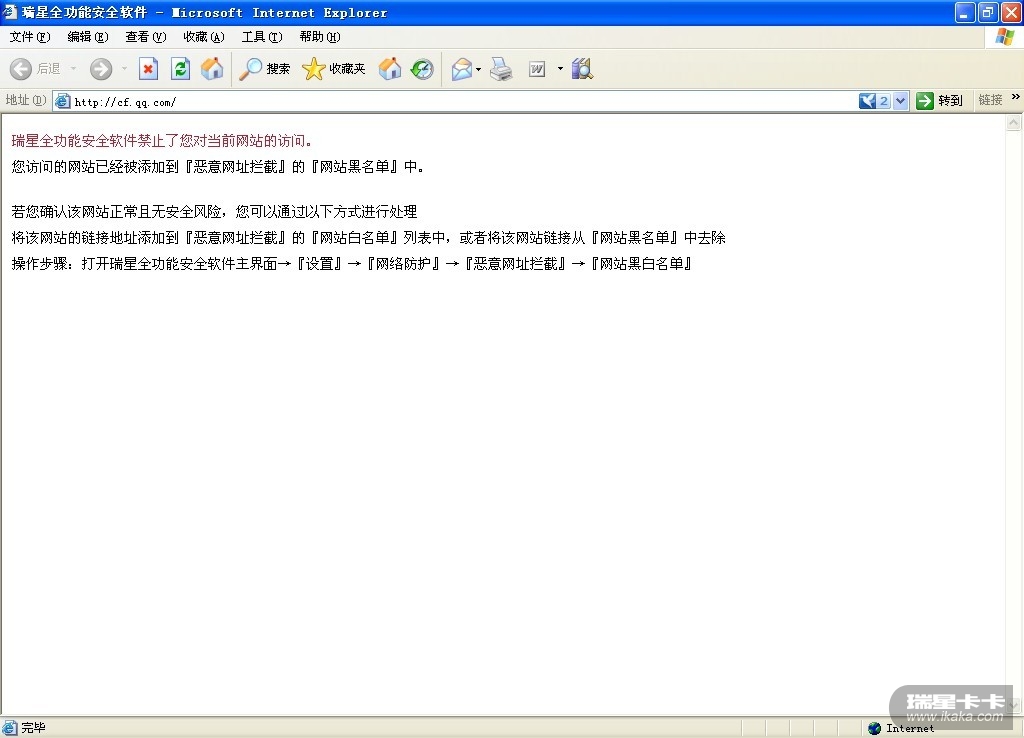This screenshot has width=1024, height=738.
Task: Close the Internet Explorer window
Action: pyautogui.click(x=1011, y=12)
